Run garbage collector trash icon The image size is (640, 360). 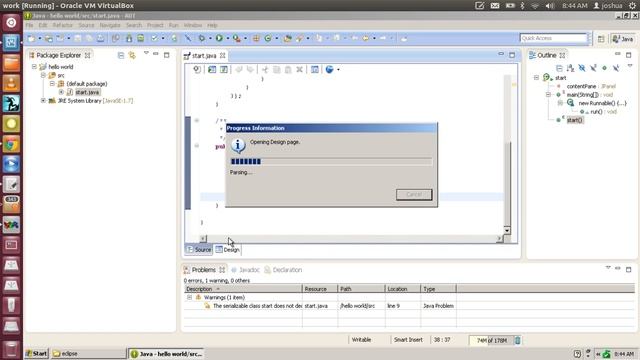(x=518, y=340)
